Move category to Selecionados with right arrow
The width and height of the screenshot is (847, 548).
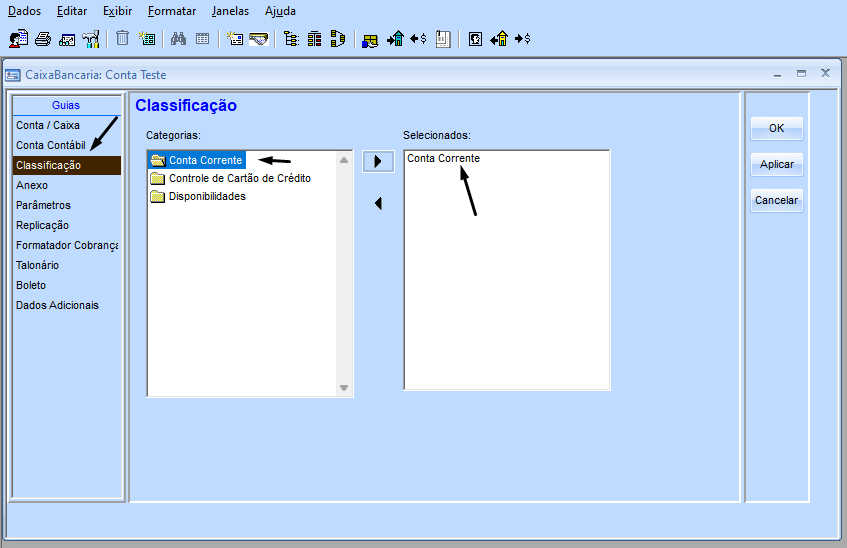tap(377, 162)
